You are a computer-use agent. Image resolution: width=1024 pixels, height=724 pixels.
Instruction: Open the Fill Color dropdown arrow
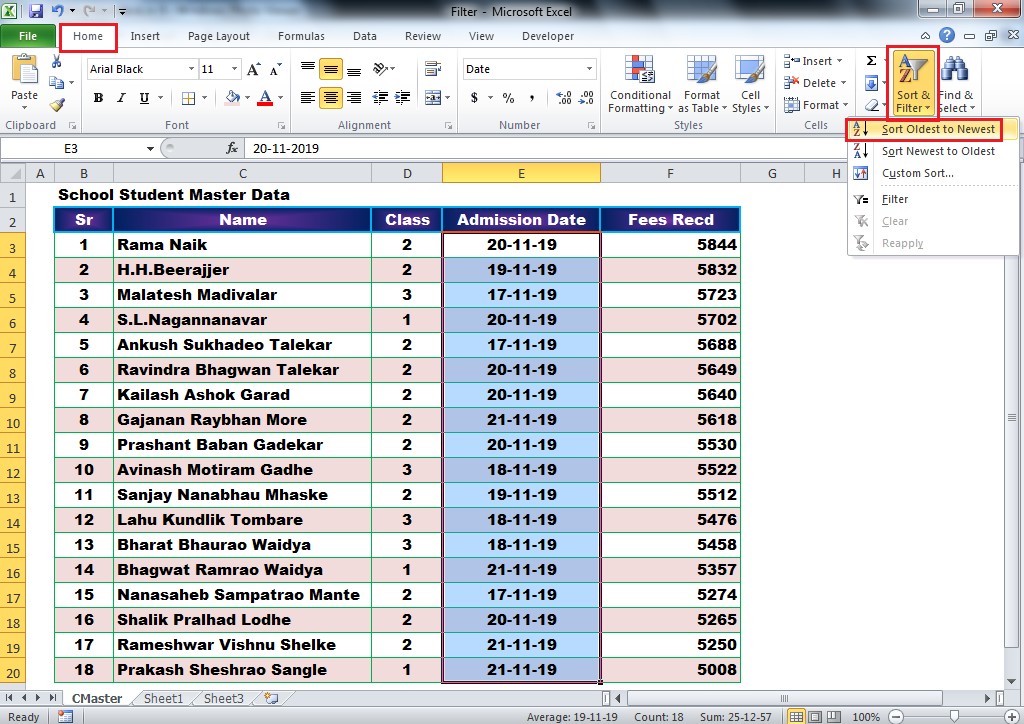(247, 95)
